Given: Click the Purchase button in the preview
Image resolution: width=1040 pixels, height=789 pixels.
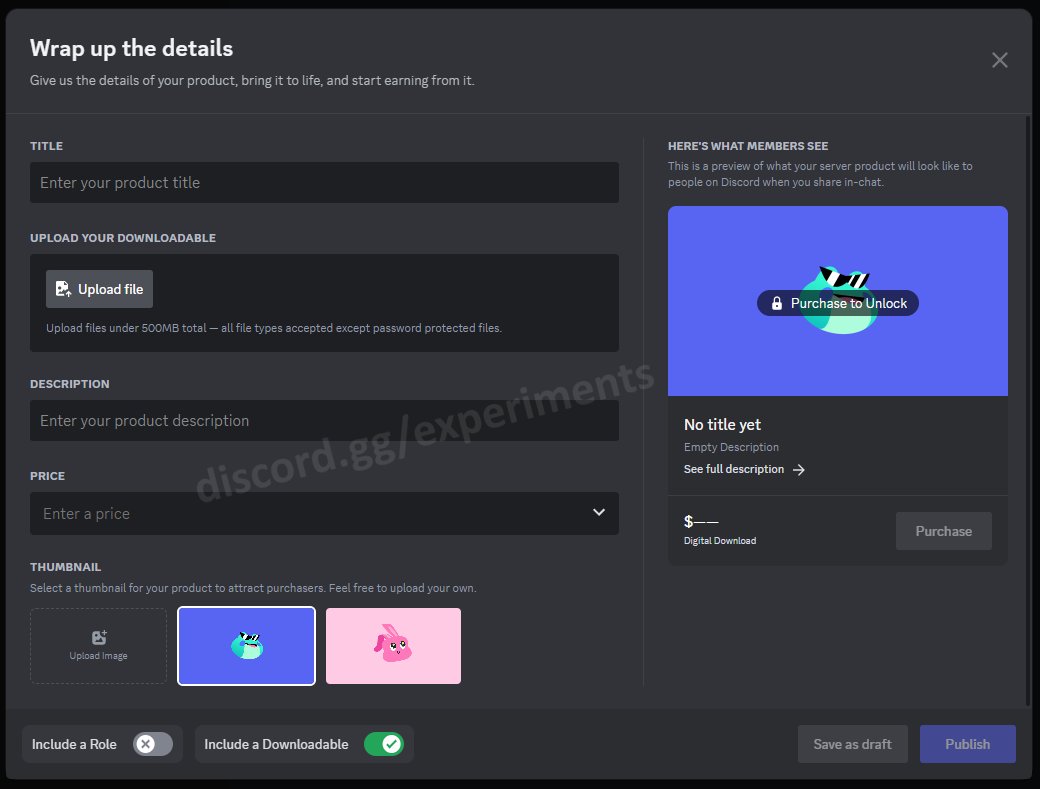Looking at the screenshot, I should coord(943,531).
